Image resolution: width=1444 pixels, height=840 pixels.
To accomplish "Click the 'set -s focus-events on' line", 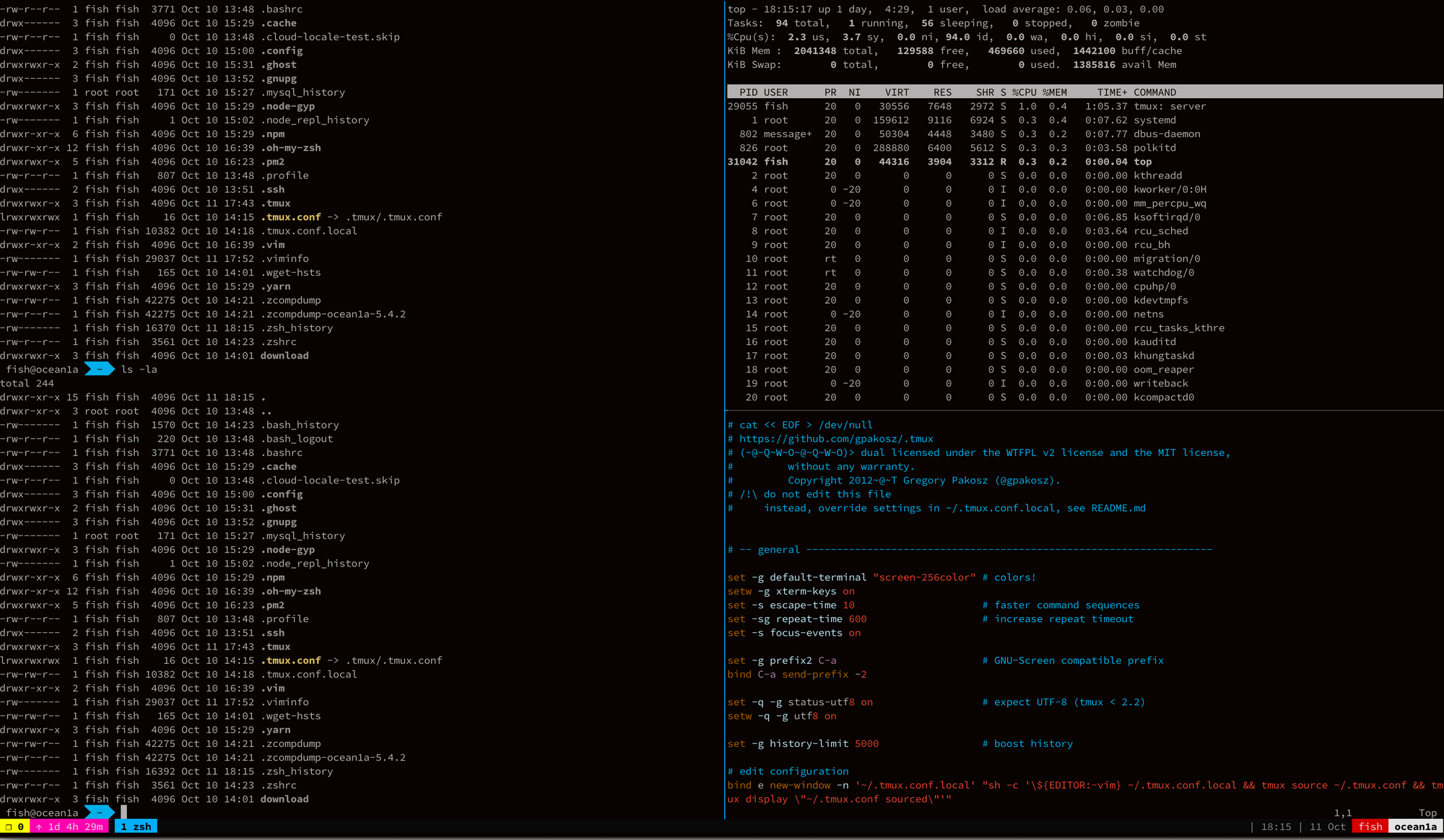I will (794, 633).
